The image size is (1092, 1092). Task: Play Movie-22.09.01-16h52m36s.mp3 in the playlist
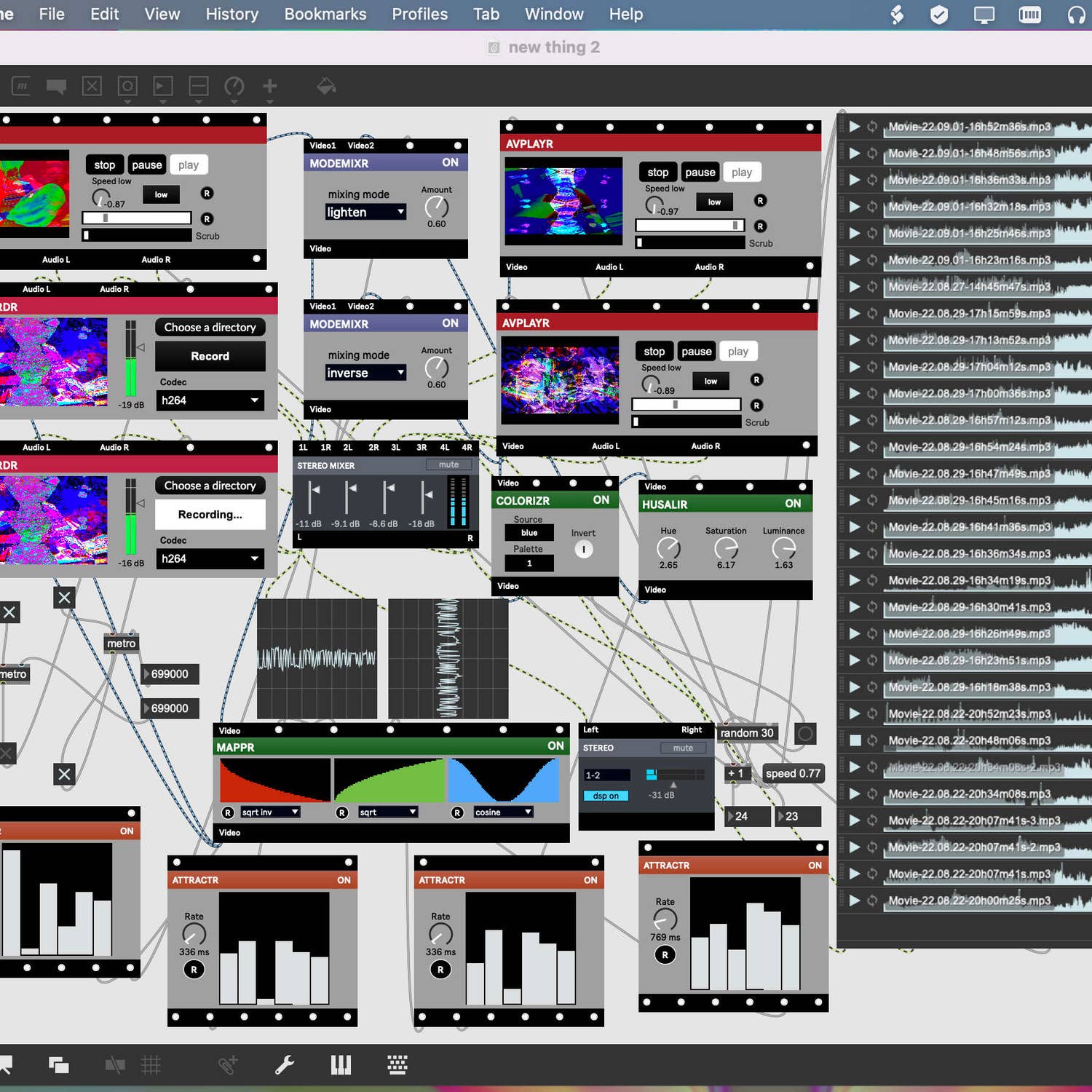(855, 127)
